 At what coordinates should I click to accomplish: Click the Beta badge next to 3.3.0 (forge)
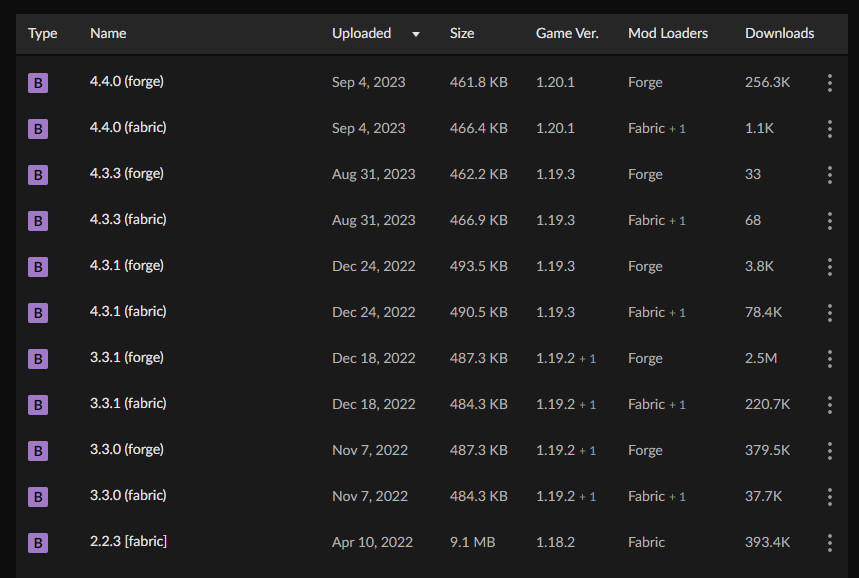point(37,450)
